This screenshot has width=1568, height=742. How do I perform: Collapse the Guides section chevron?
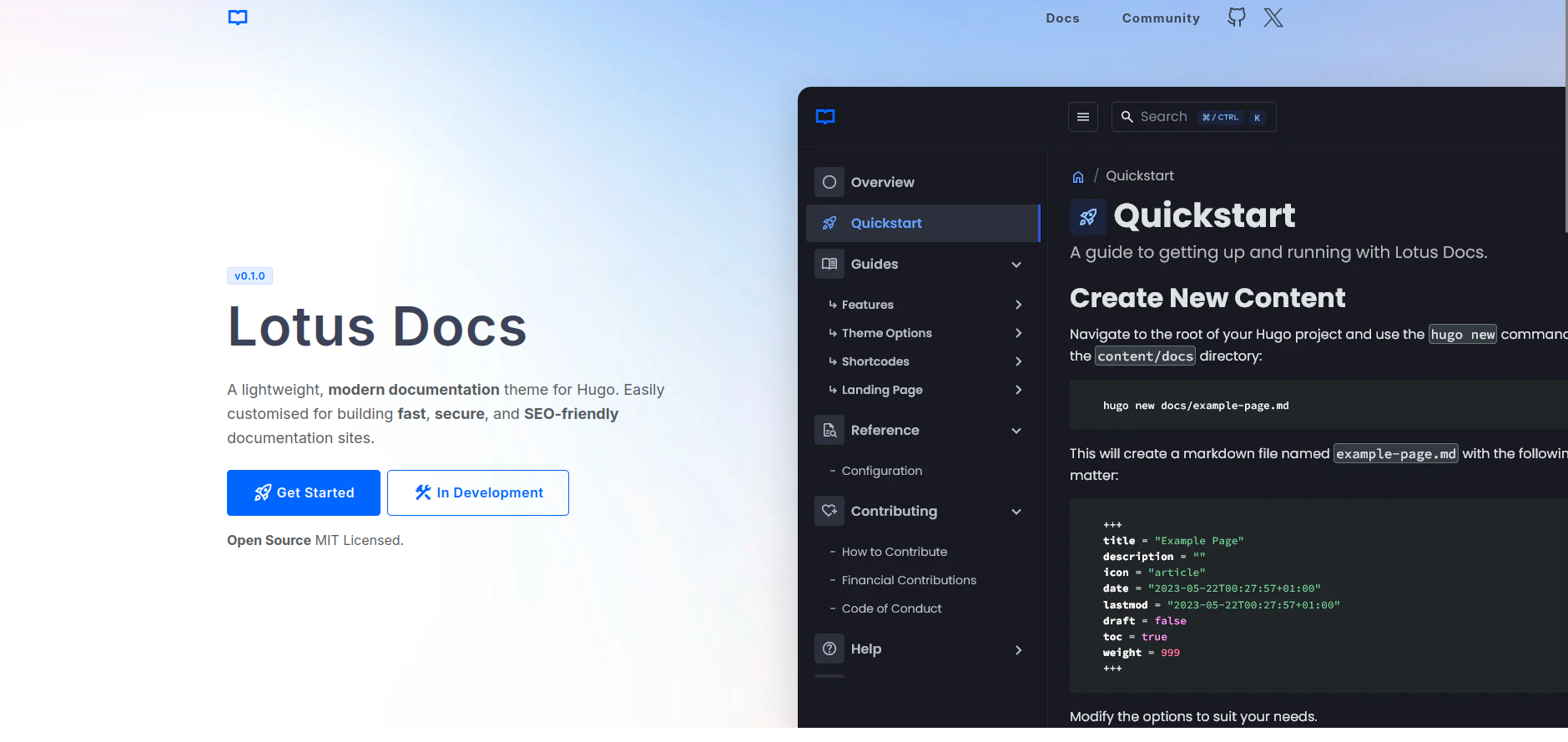[x=1016, y=265]
